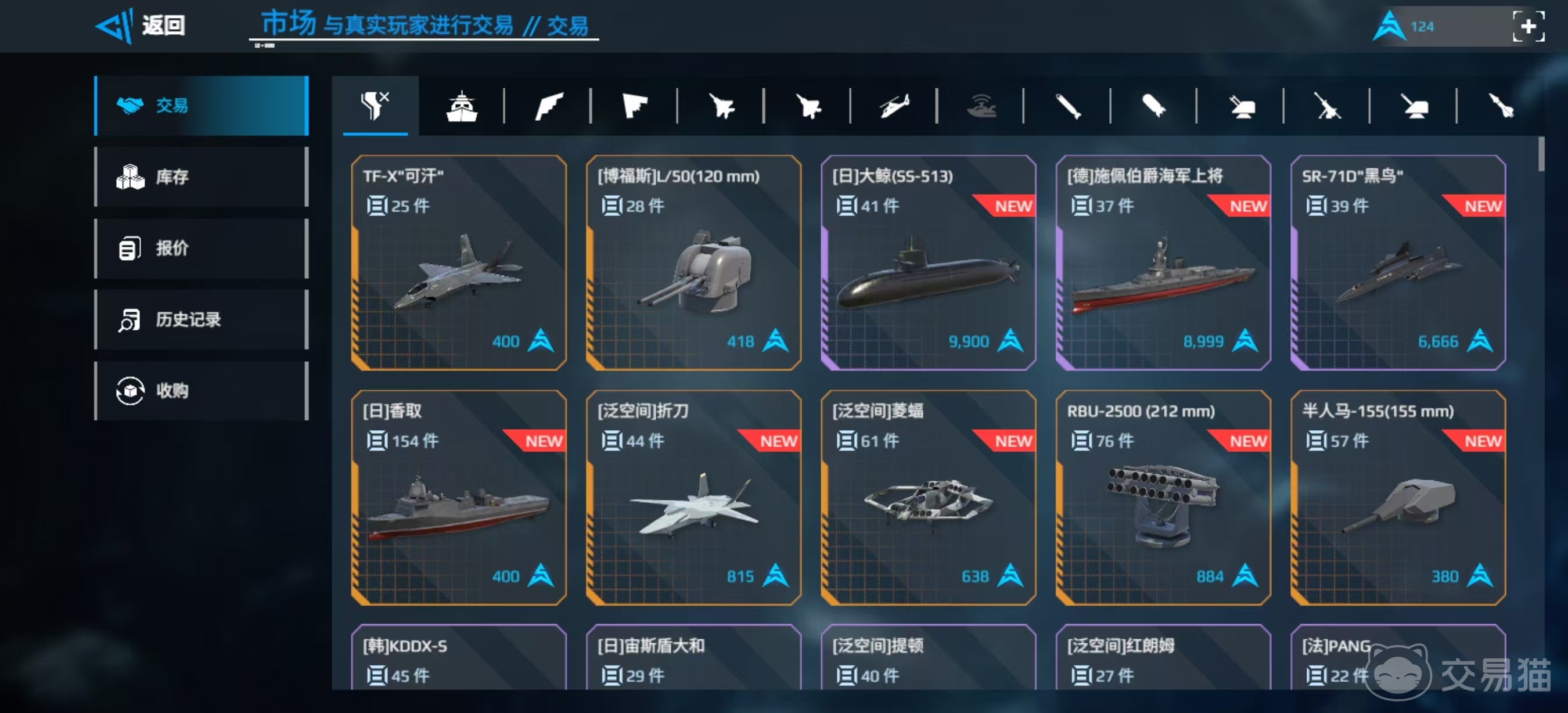Select the last missile category filter icon
This screenshot has width=1568, height=713.
1501,106
